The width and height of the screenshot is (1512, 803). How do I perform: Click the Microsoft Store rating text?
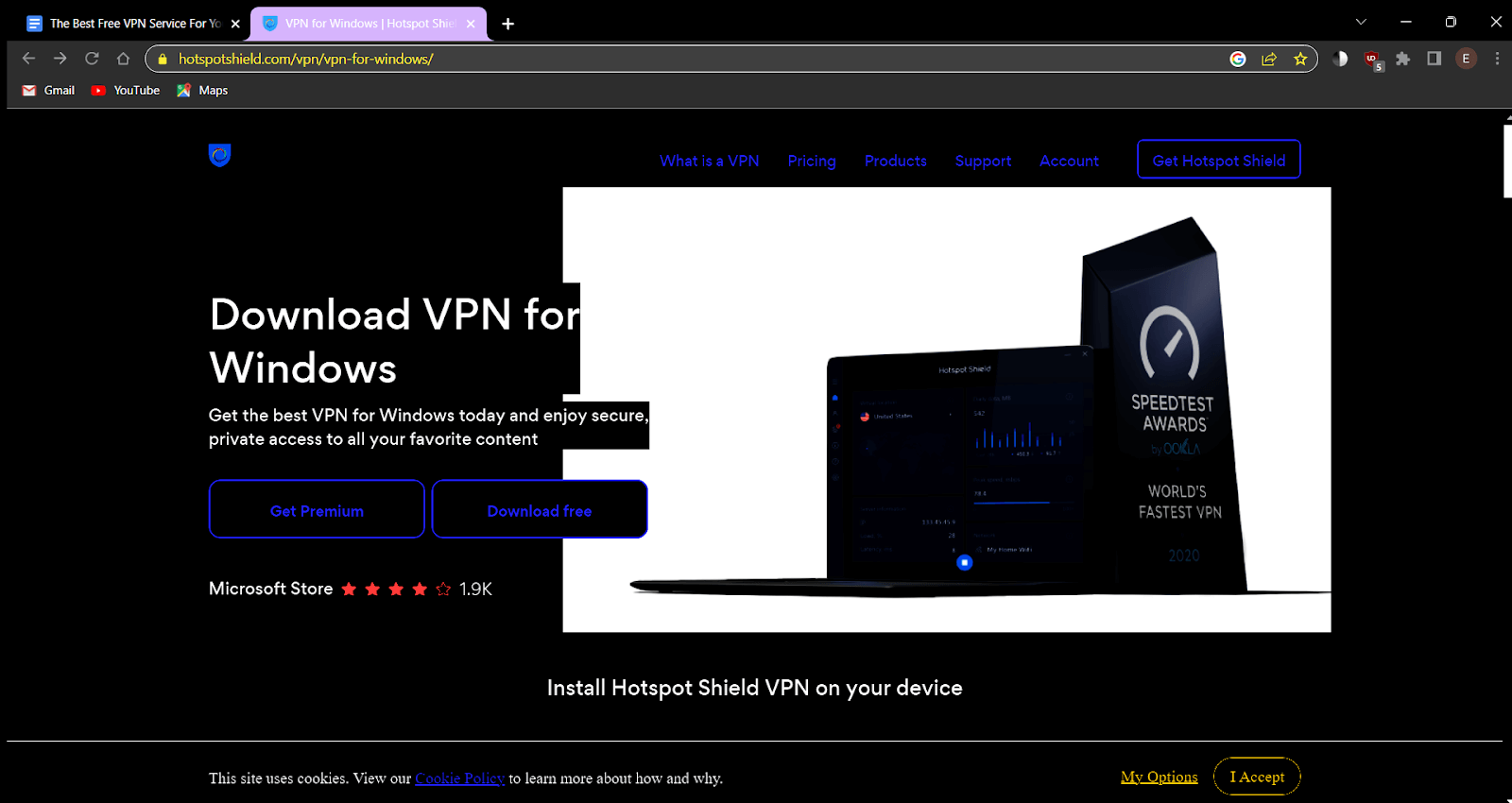(271, 589)
